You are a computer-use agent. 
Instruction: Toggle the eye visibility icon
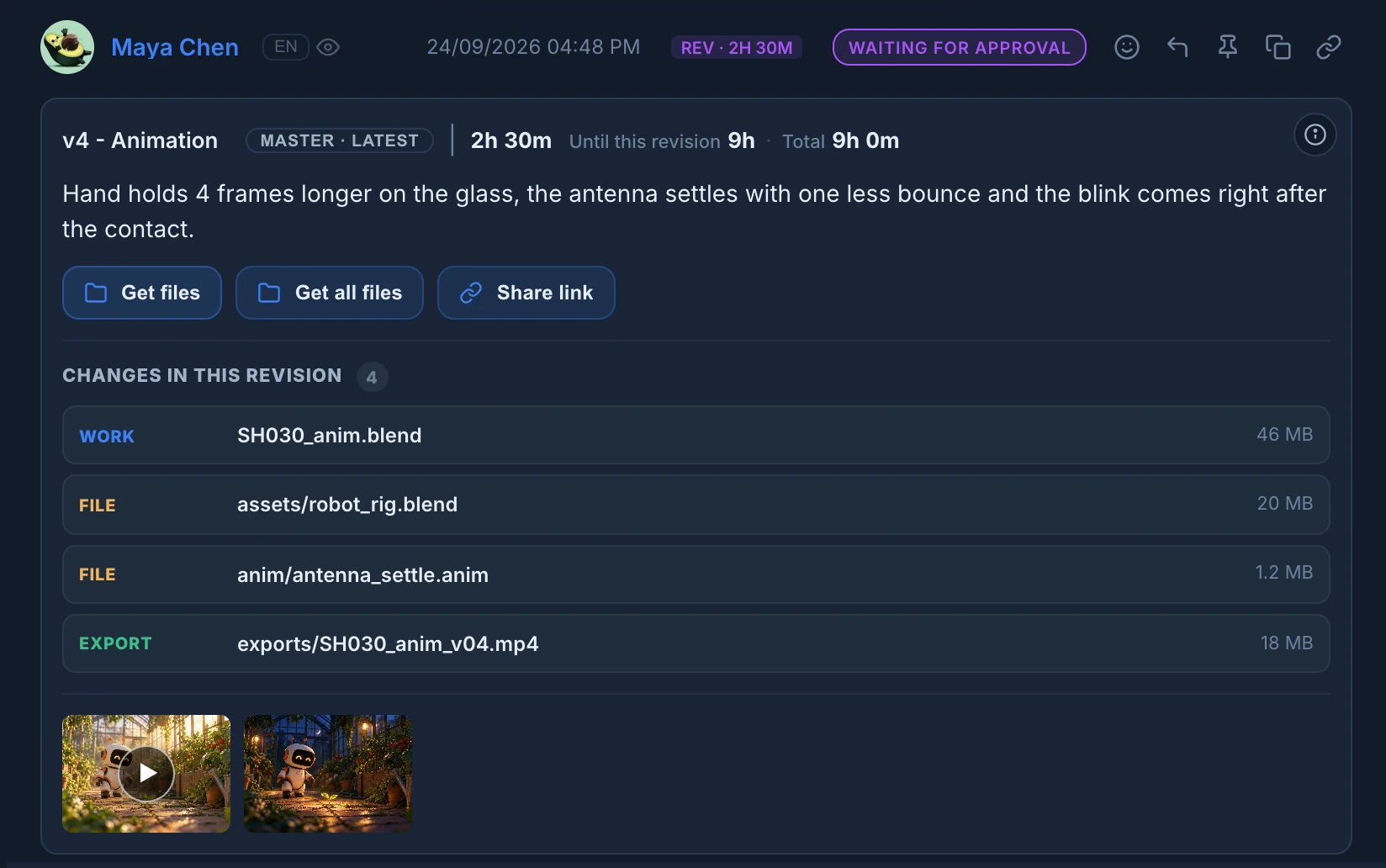pyautogui.click(x=328, y=47)
